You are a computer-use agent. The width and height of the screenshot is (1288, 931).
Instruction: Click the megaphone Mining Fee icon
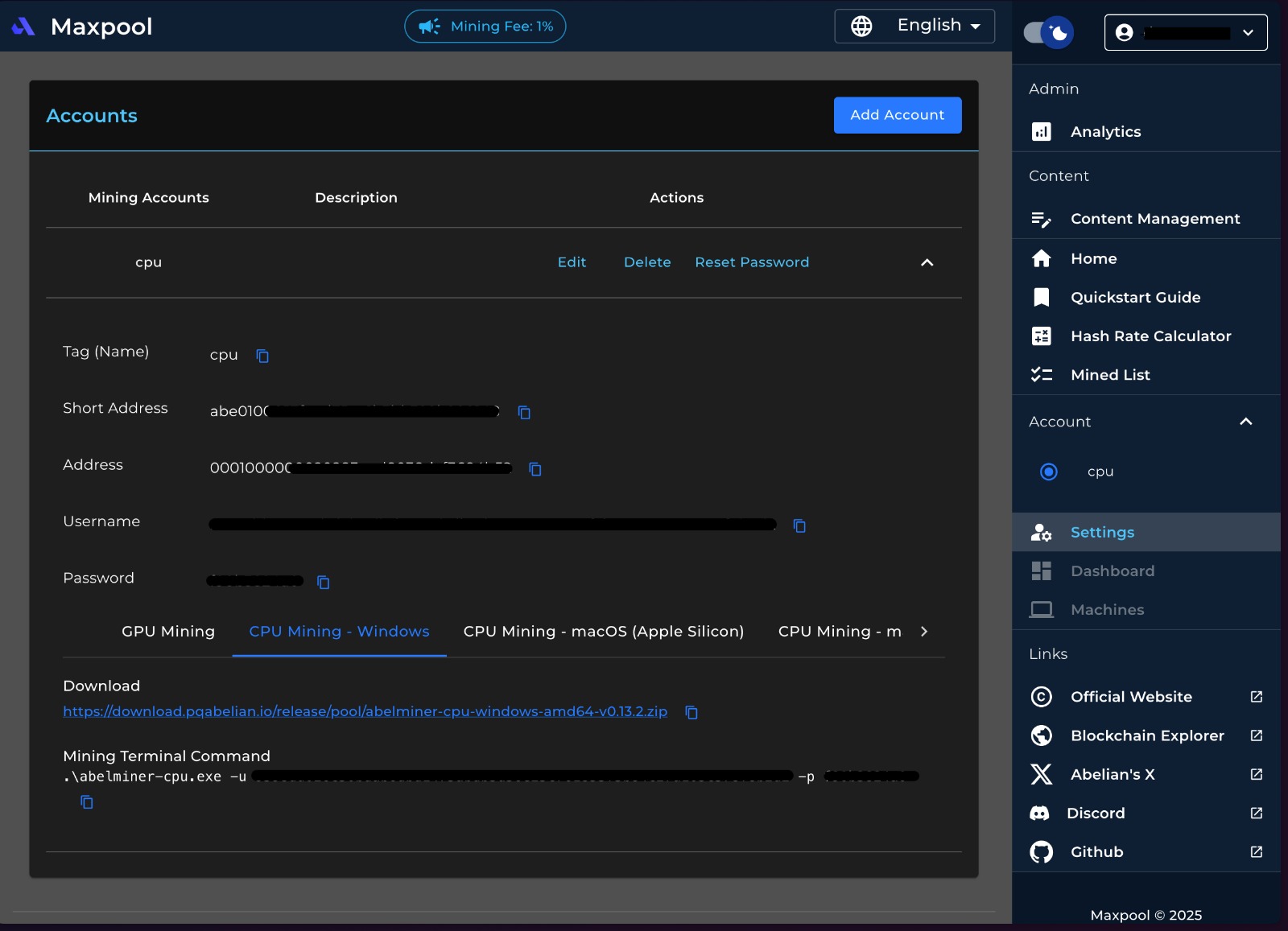429,27
